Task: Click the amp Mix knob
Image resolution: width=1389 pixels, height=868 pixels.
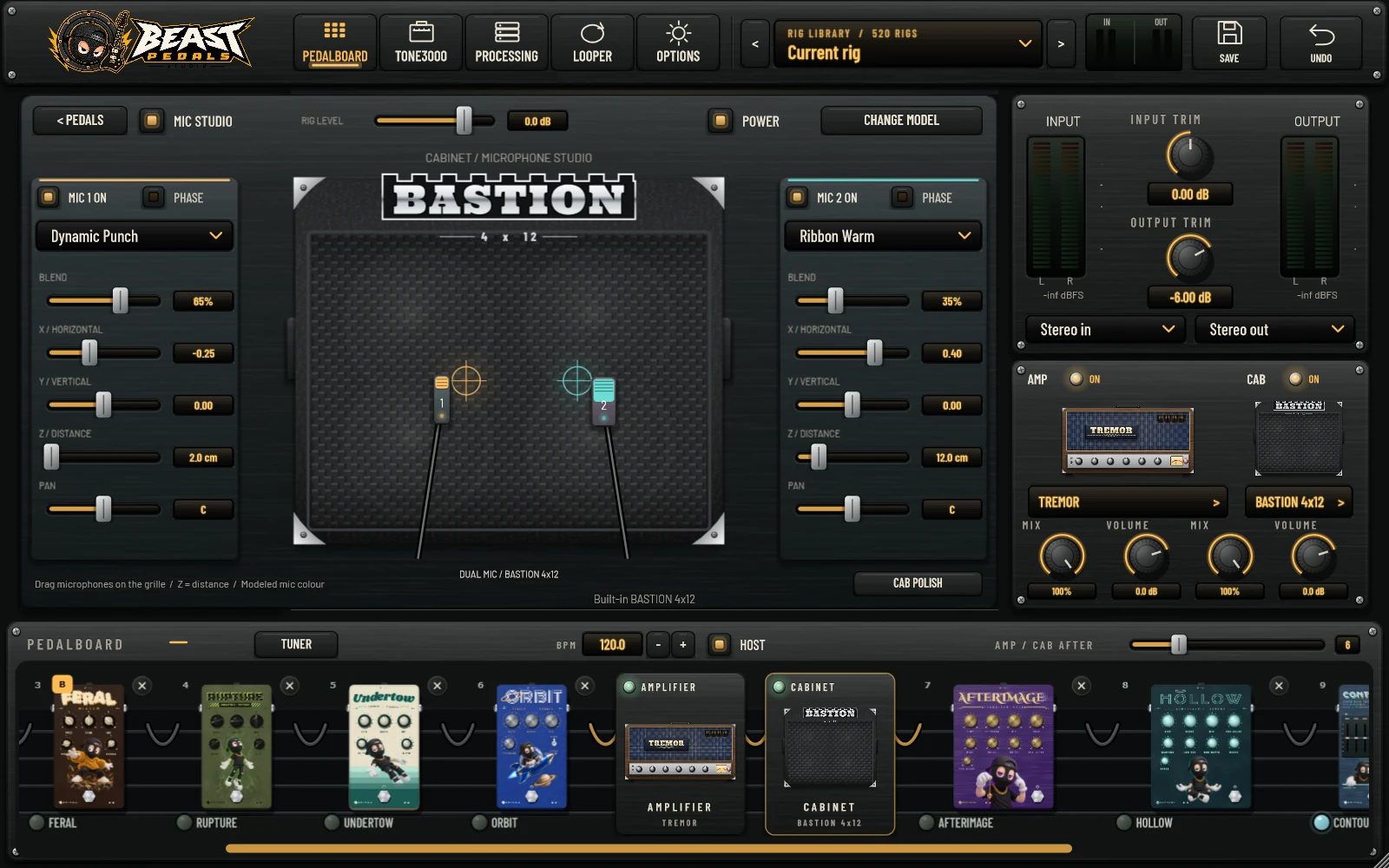Action: (1062, 557)
